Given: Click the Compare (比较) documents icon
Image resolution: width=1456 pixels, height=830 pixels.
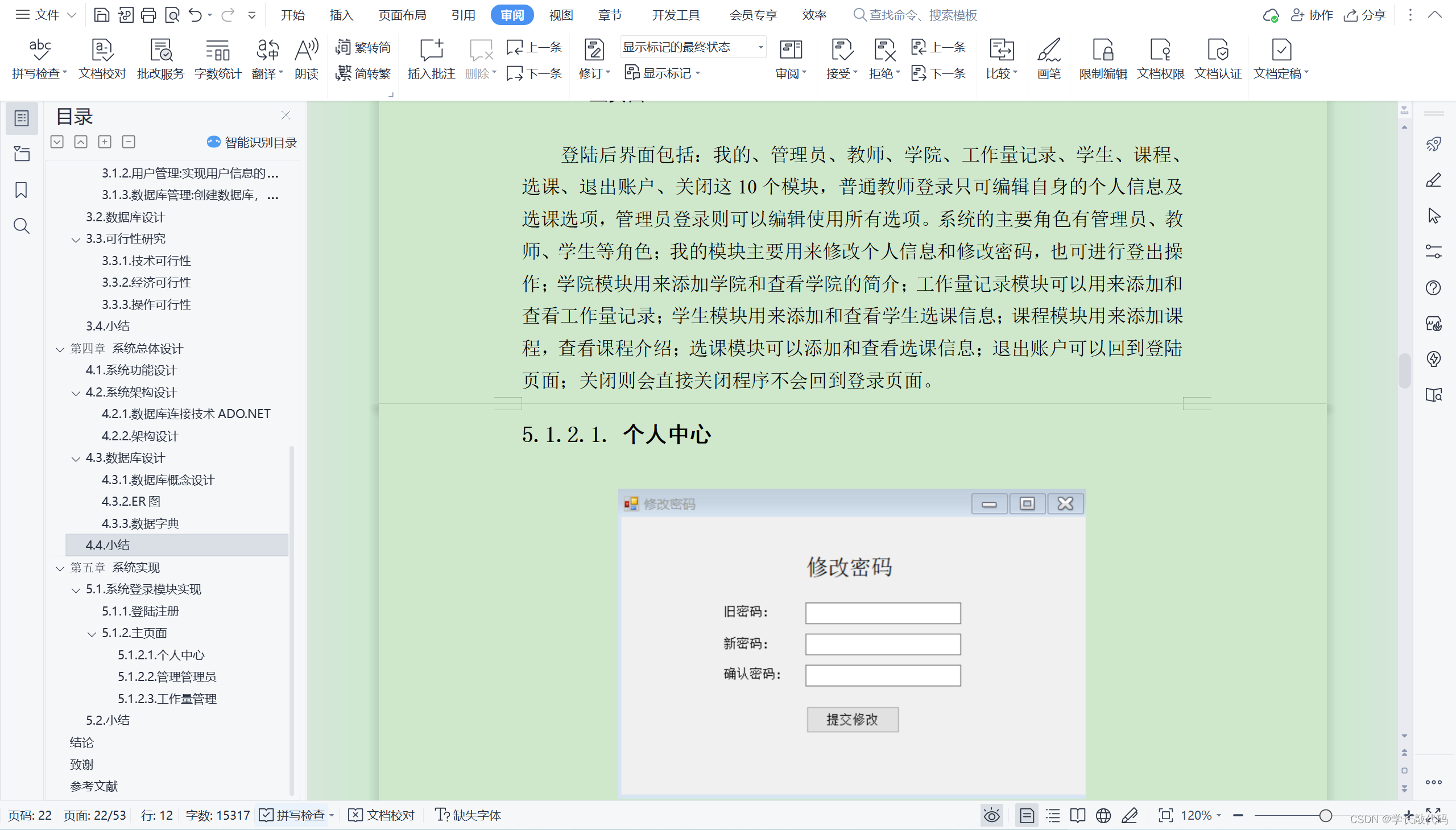Looking at the screenshot, I should tap(1001, 58).
